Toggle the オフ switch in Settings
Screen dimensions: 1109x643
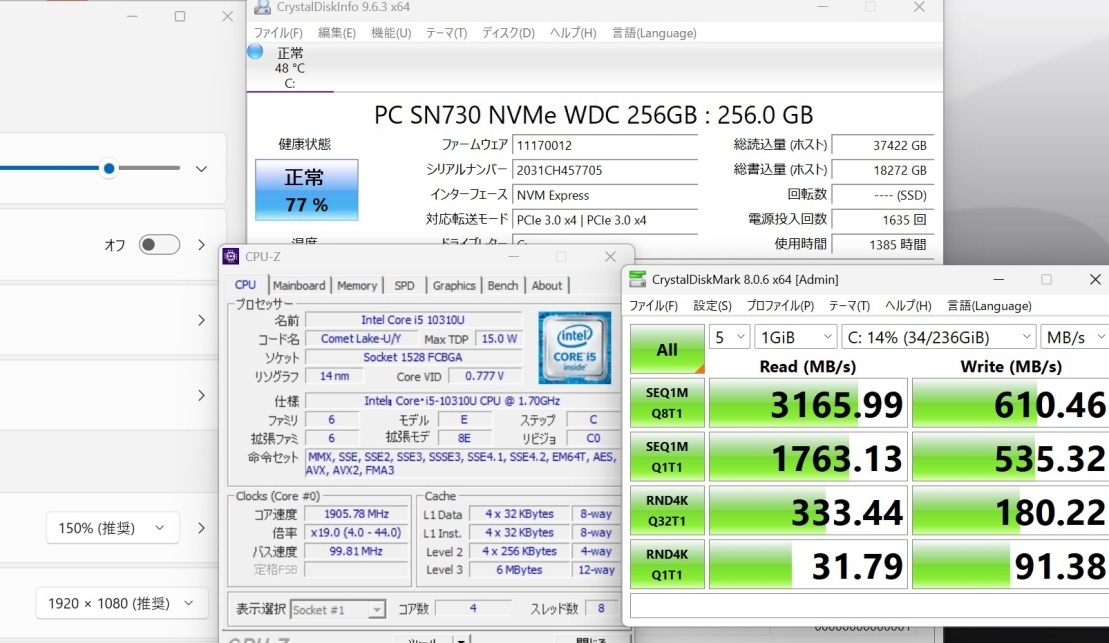(159, 244)
